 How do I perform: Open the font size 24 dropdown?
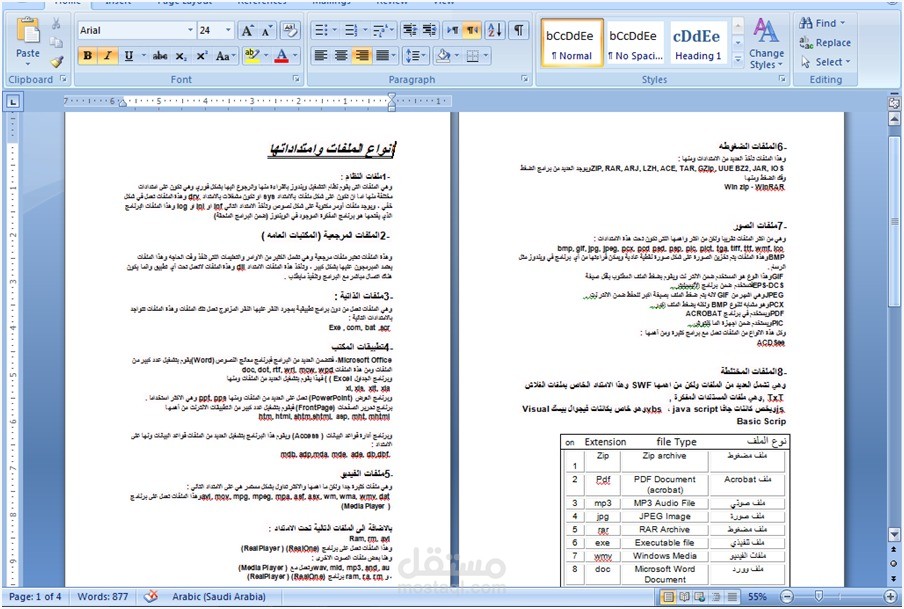point(228,30)
